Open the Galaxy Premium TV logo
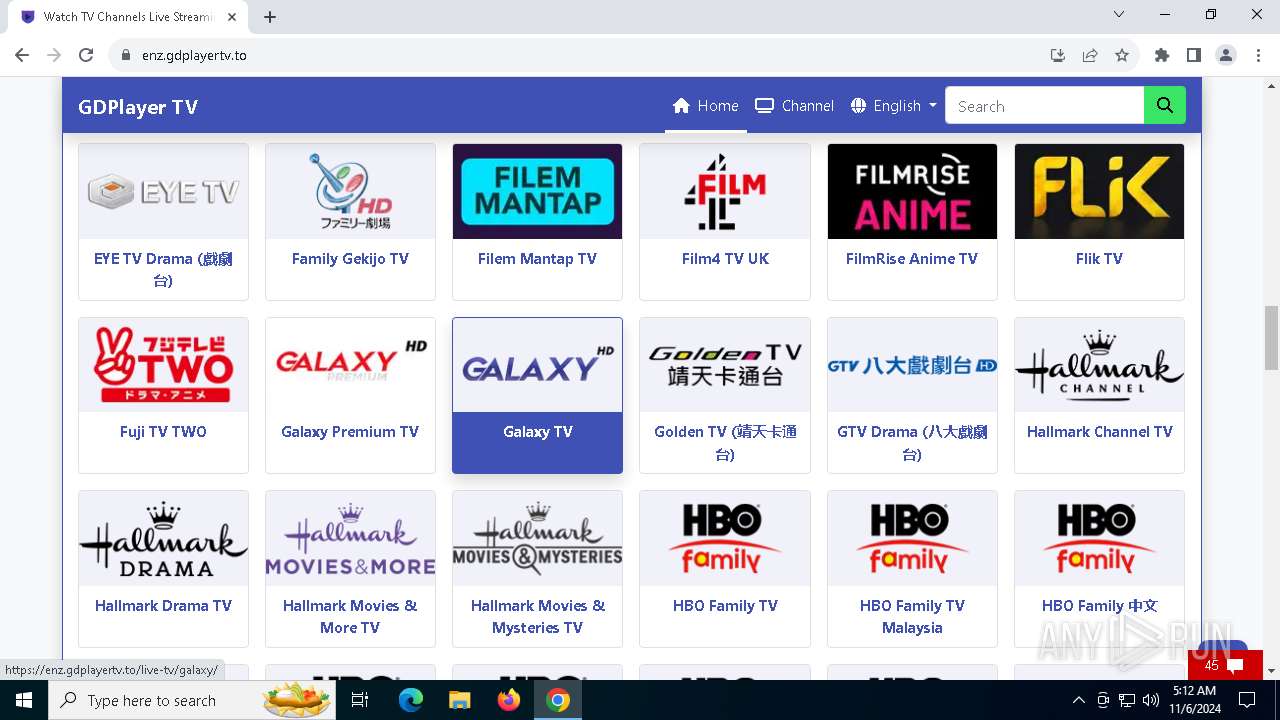This screenshot has height=720, width=1280. tap(350, 365)
